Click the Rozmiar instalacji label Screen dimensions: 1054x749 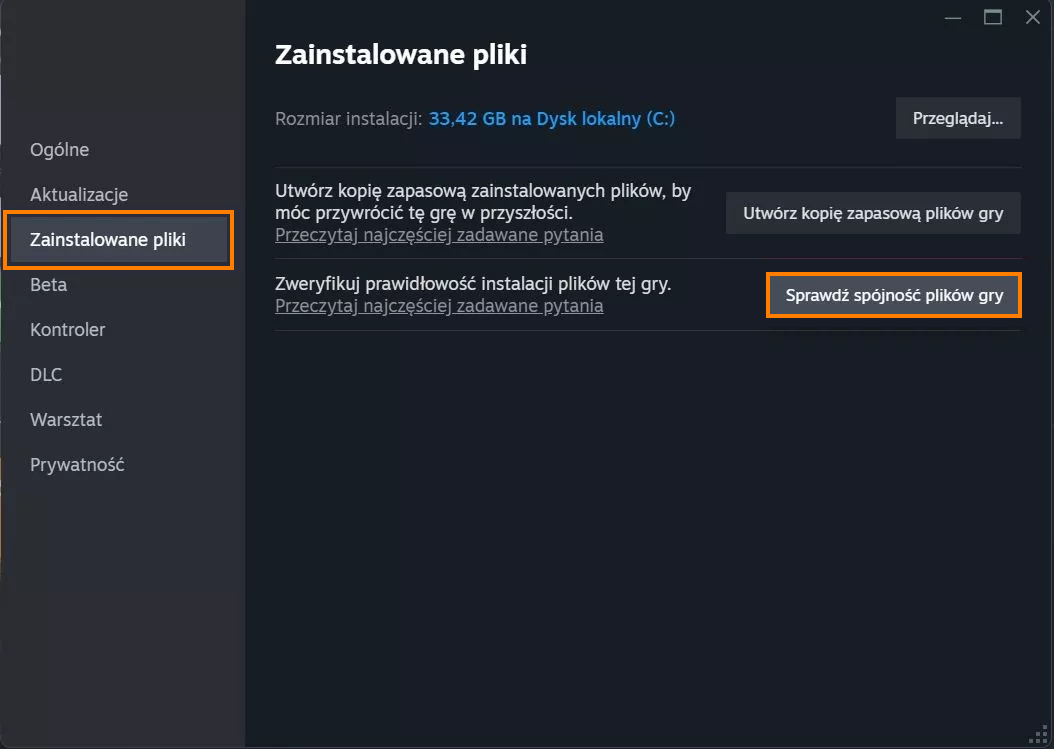coord(348,119)
